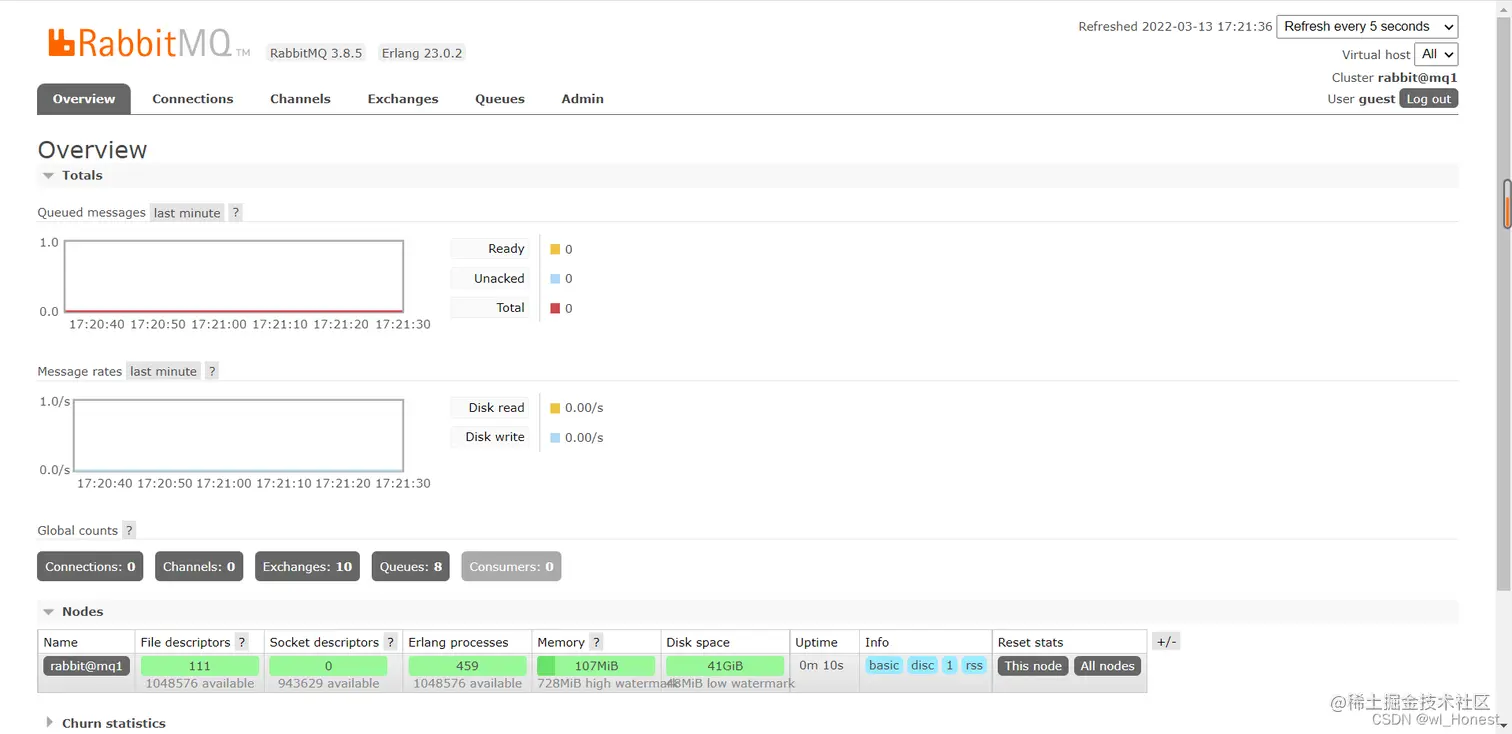Image resolution: width=1512 pixels, height=734 pixels.
Task: Click the Erlang 23.0.2 version label
Action: tap(422, 53)
